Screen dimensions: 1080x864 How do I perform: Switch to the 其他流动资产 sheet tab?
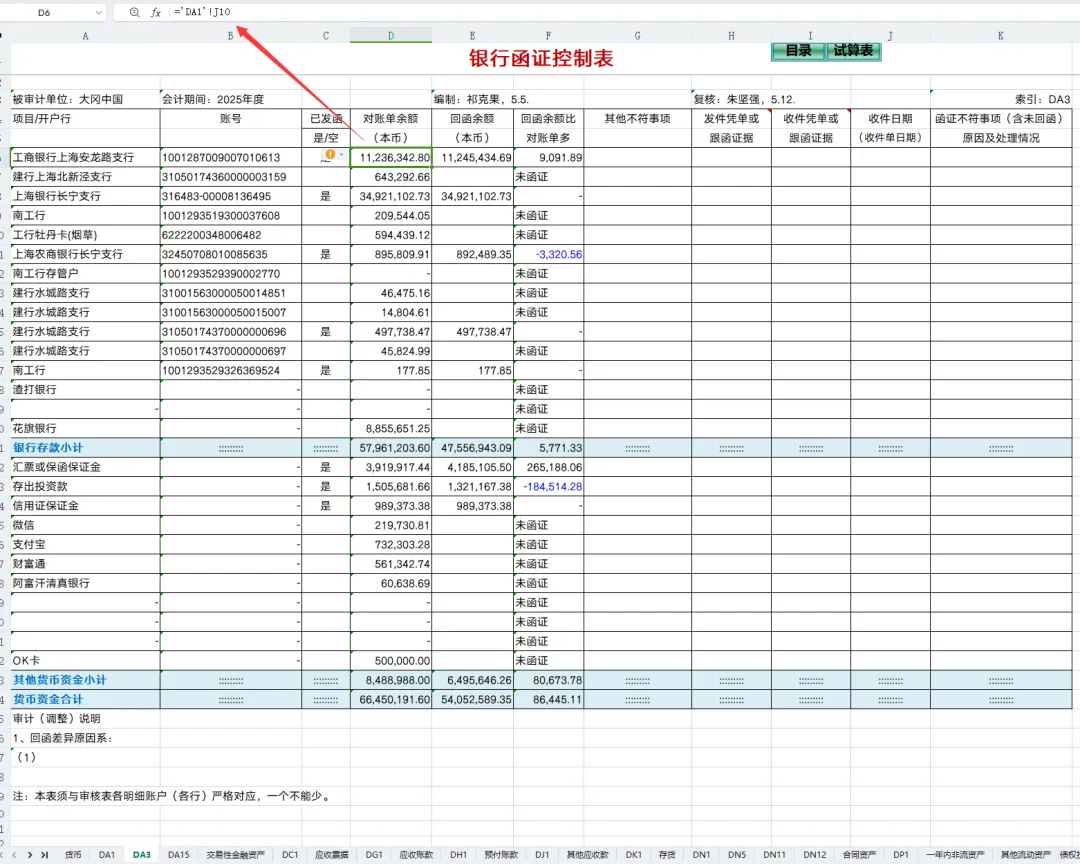pyautogui.click(x=1026, y=854)
